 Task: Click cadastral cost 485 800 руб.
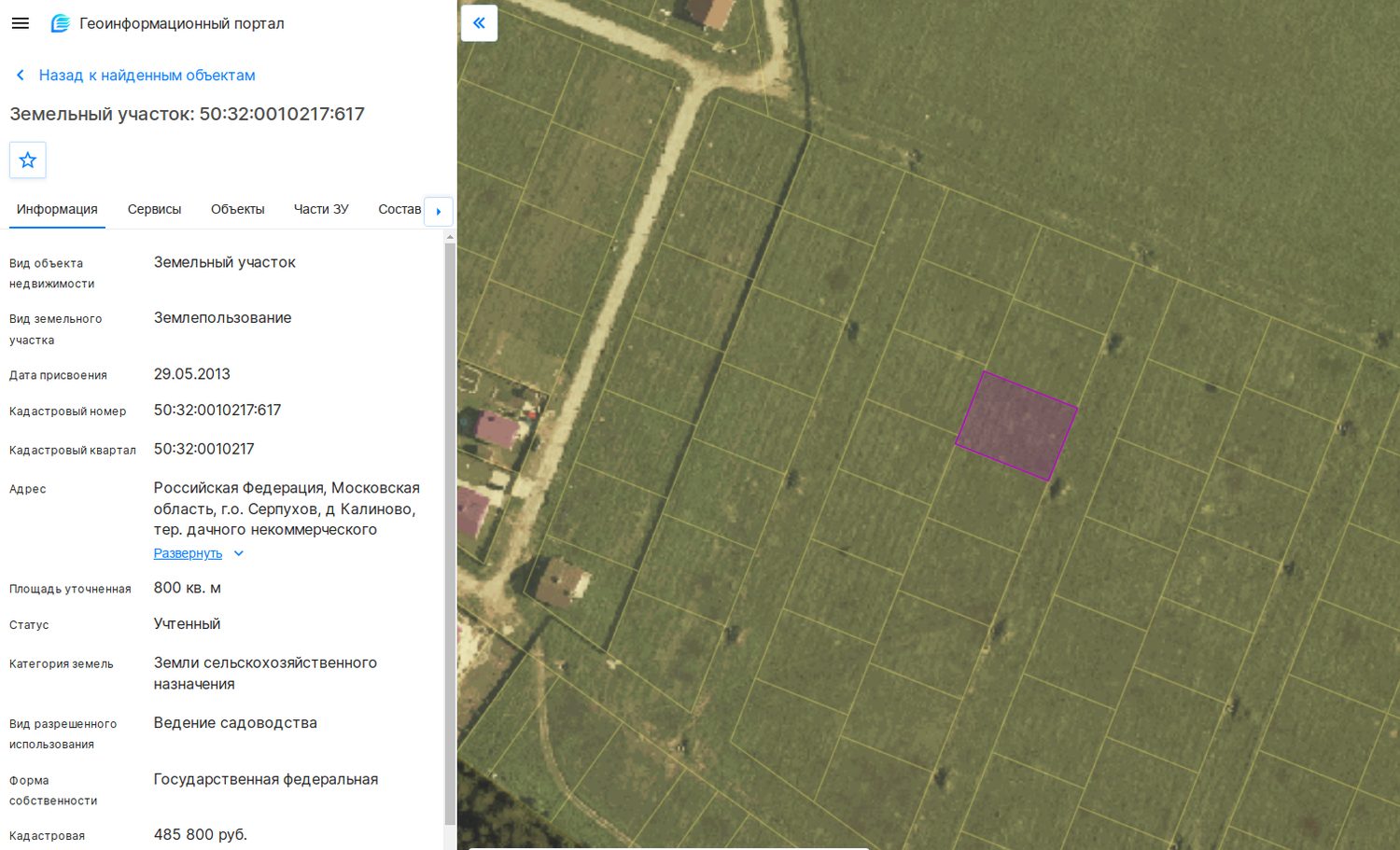point(201,834)
